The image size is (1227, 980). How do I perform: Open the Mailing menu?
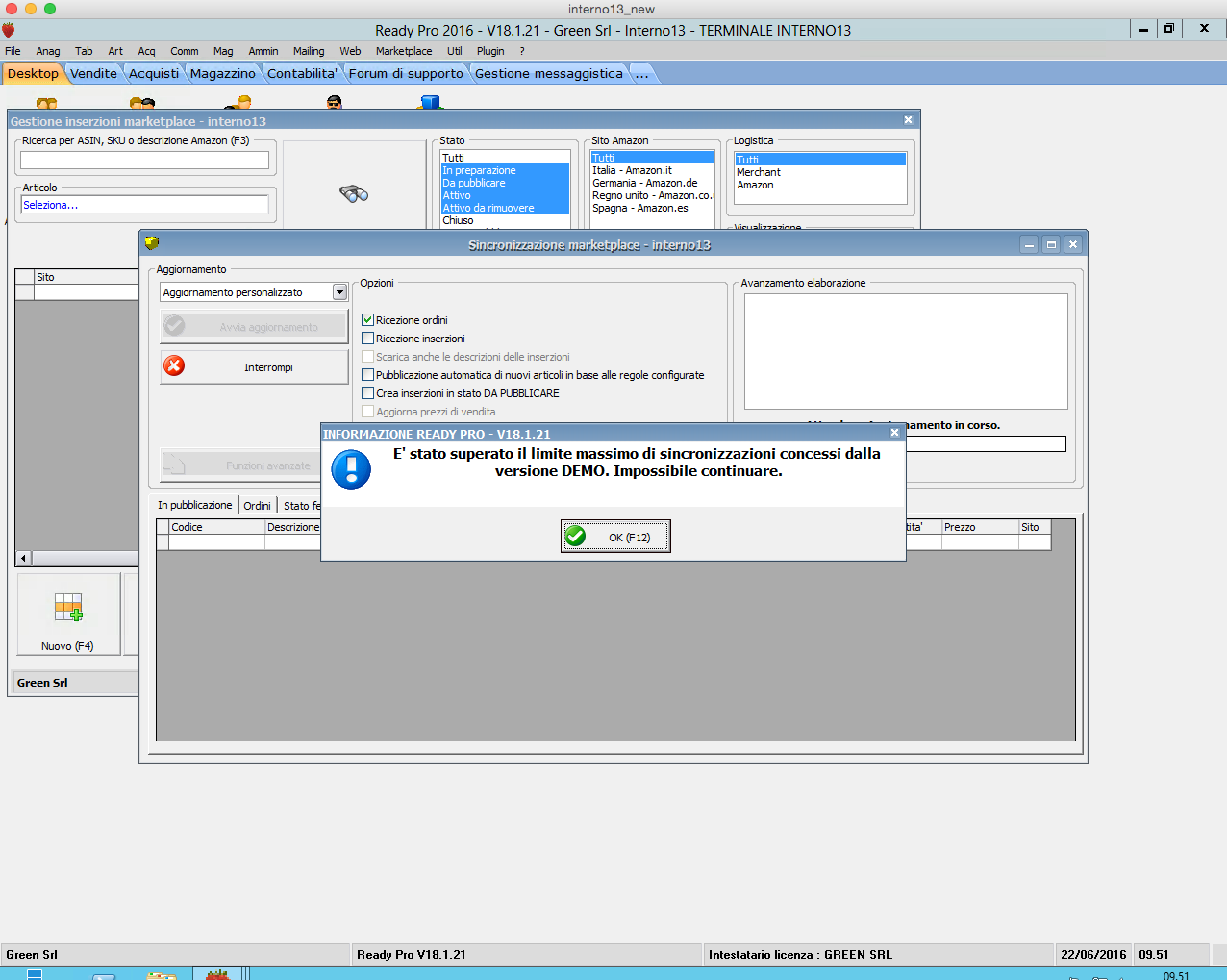click(x=309, y=51)
